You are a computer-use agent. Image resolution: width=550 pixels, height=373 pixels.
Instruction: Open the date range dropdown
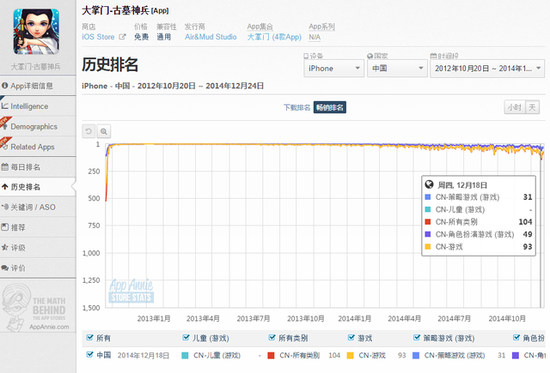click(488, 68)
